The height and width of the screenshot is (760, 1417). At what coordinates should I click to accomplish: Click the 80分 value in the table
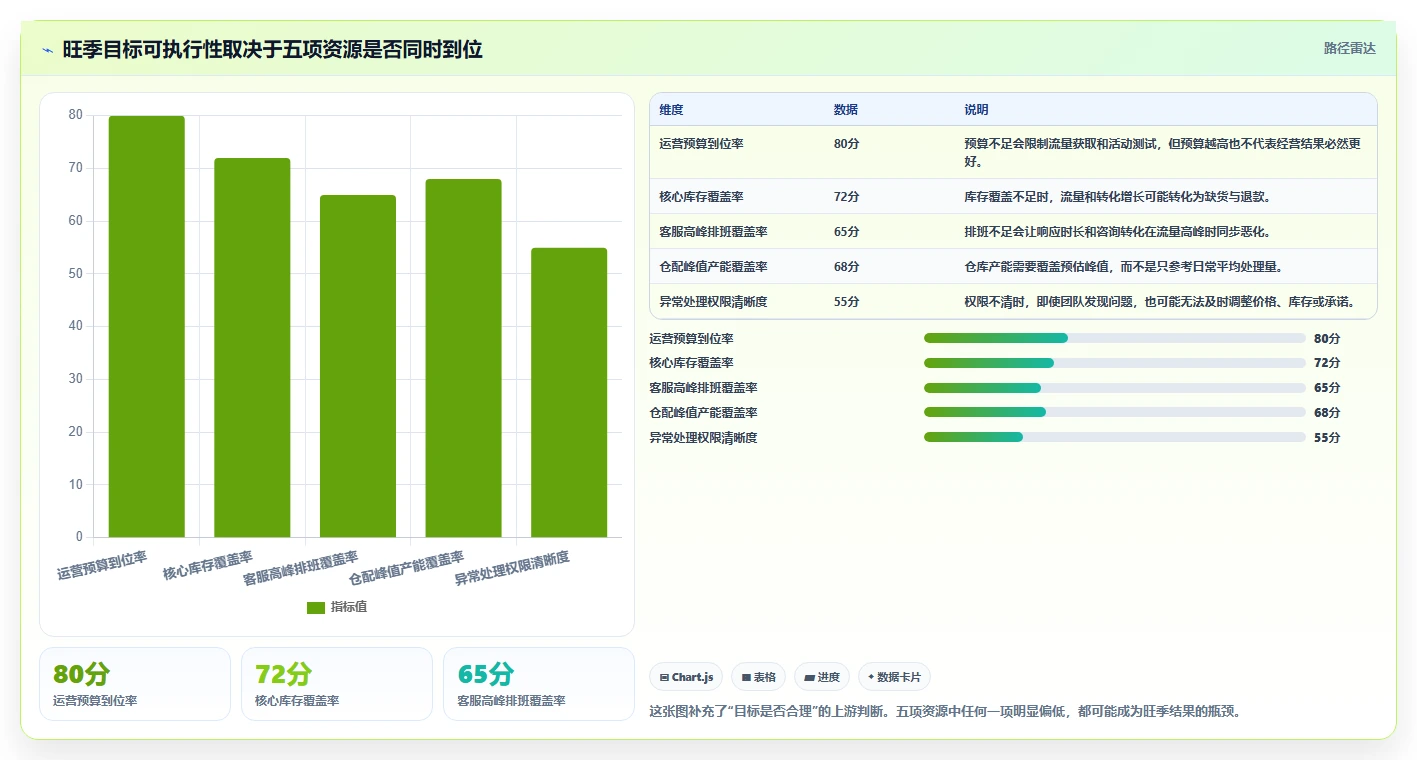coord(846,144)
